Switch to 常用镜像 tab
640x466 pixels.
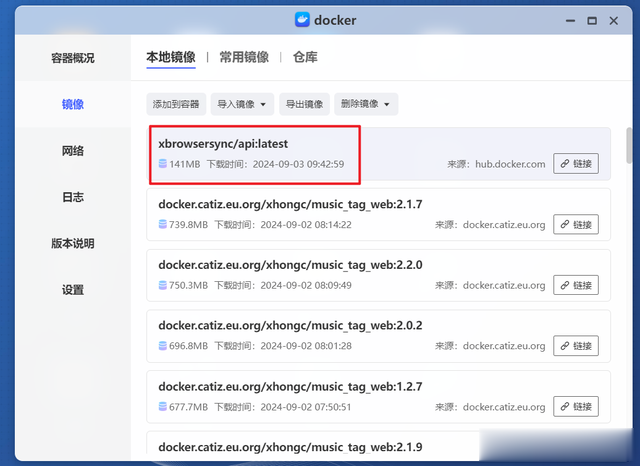click(x=244, y=57)
